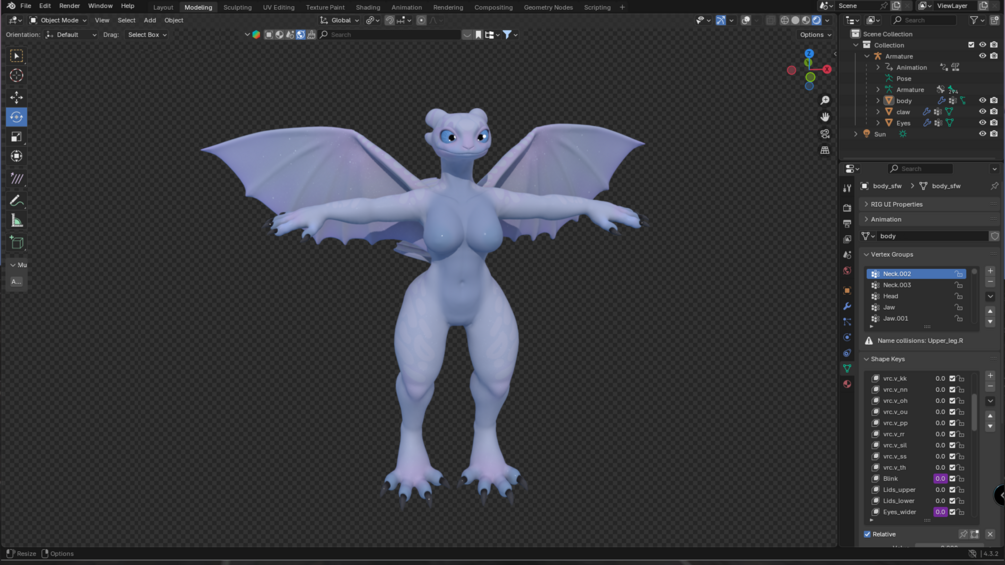
Task: Click the Eyes_wider shape key value field
Action: [940, 512]
